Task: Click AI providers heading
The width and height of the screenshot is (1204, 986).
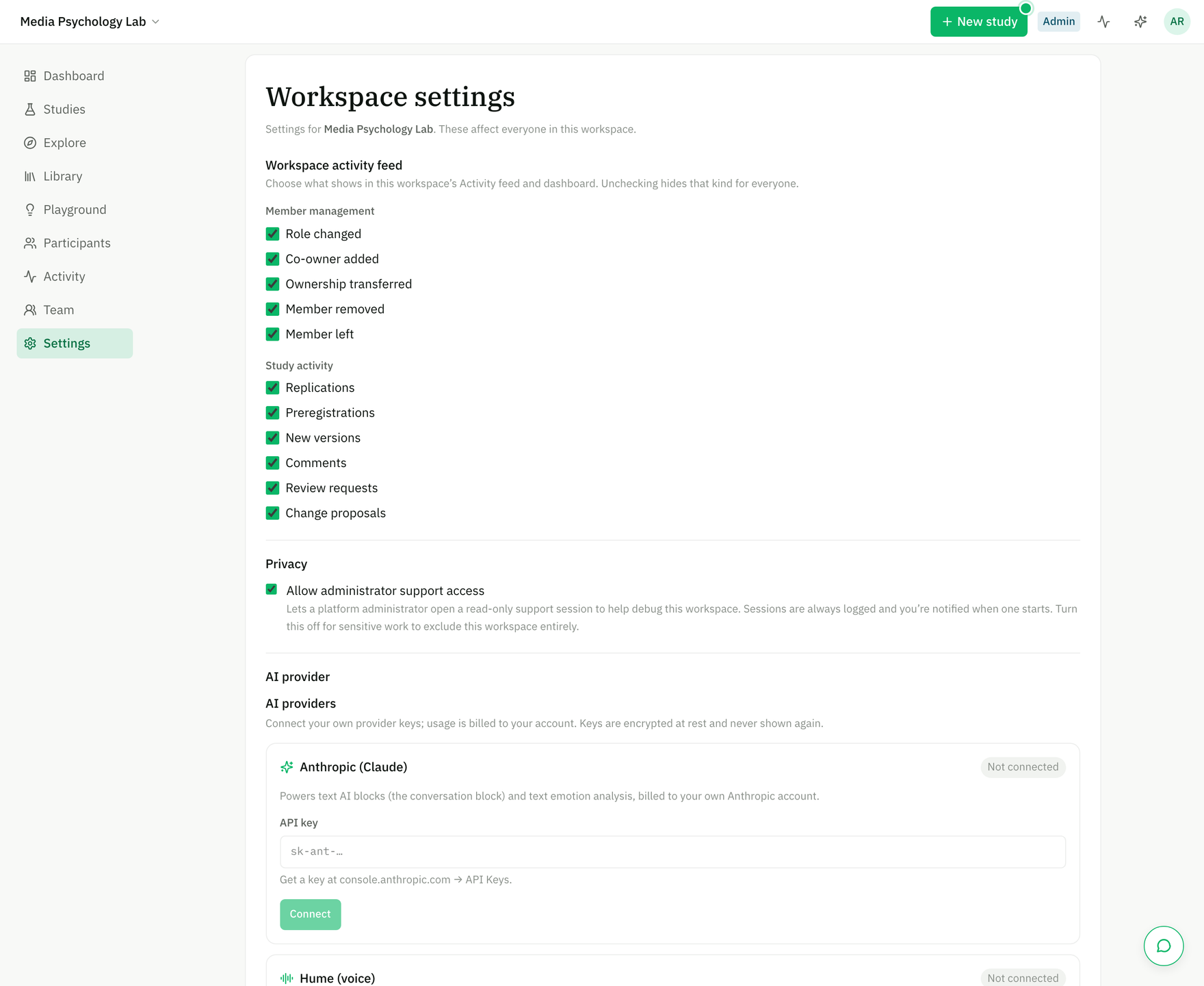Action: click(300, 704)
